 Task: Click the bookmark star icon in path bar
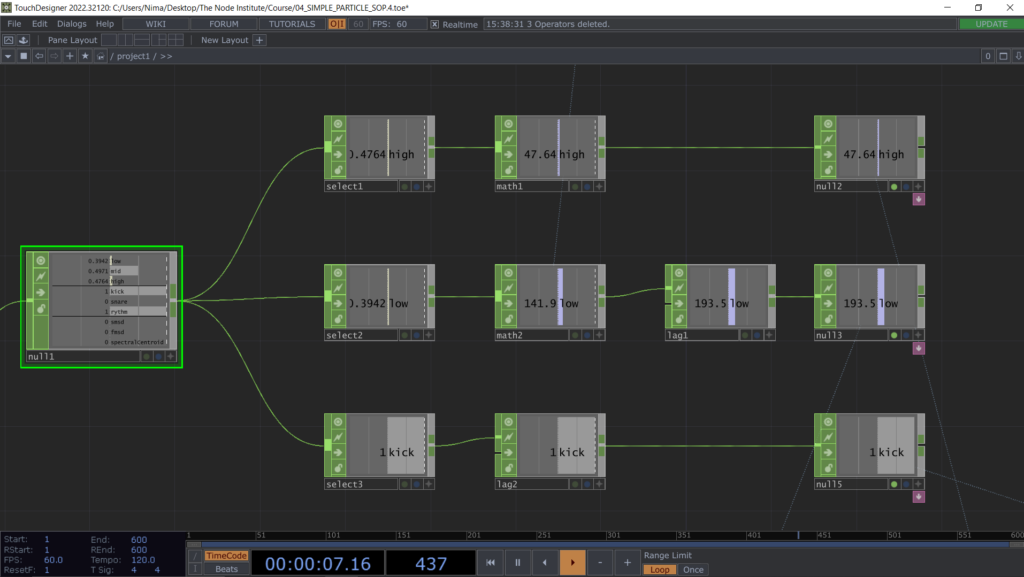tap(85, 56)
